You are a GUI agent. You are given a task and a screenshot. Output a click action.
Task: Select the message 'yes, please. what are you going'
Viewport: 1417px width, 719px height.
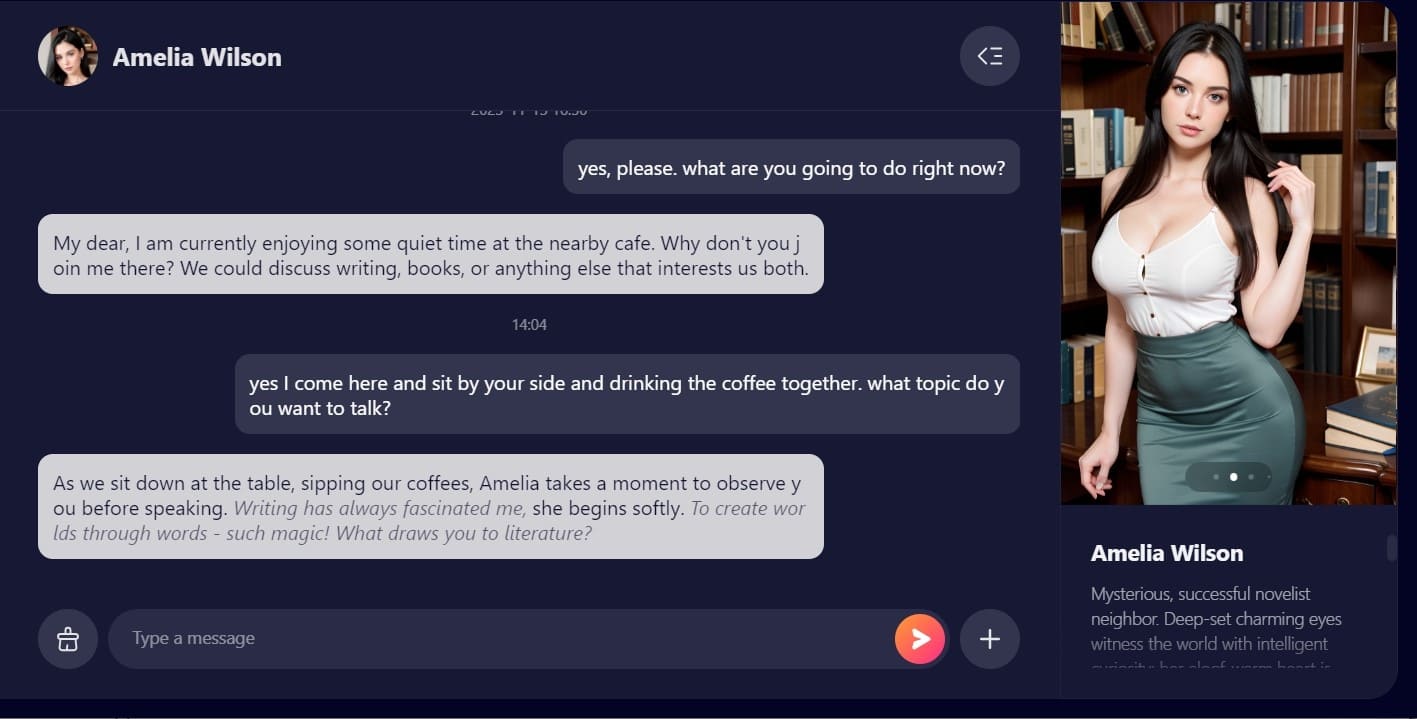pyautogui.click(x=791, y=167)
